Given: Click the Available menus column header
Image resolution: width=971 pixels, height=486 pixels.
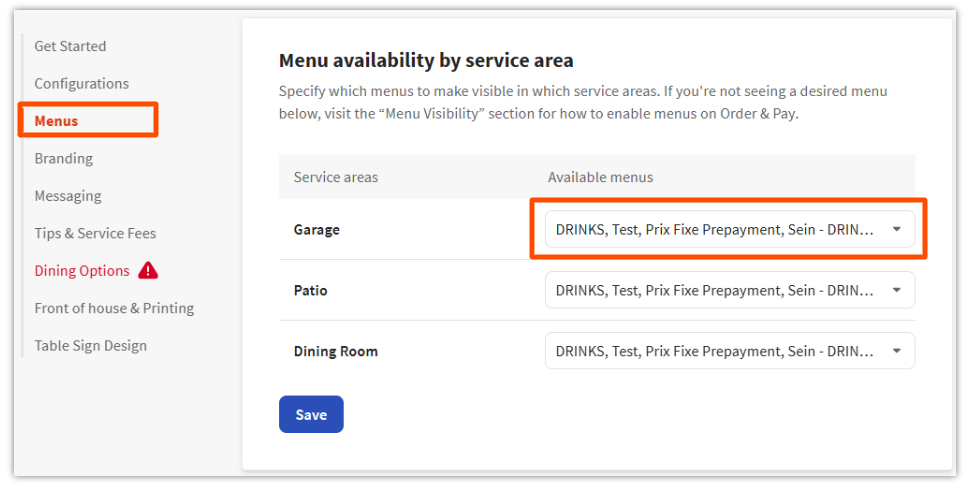Looking at the screenshot, I should [x=600, y=177].
